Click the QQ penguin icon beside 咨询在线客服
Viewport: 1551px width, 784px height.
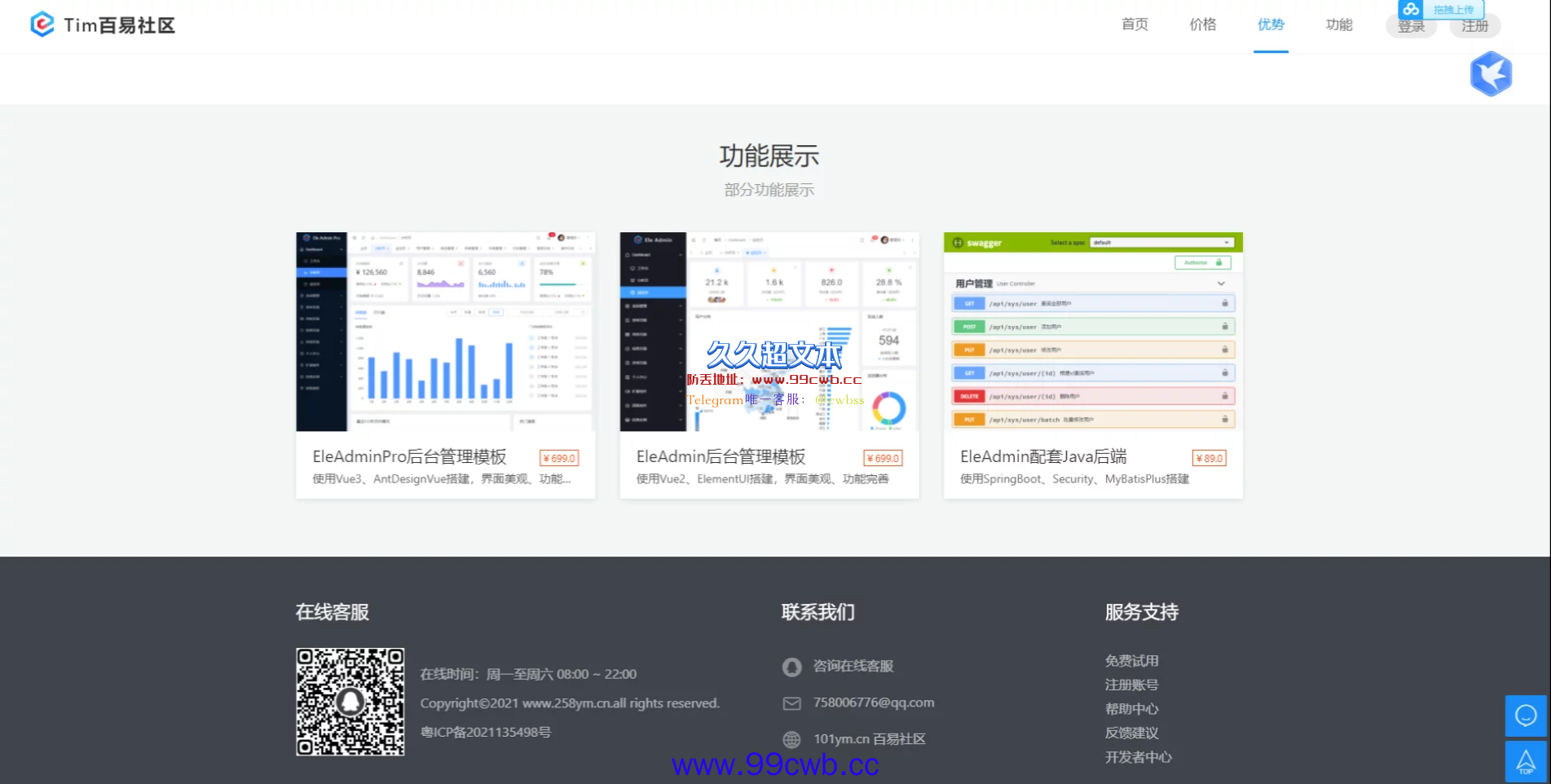pyautogui.click(x=791, y=667)
